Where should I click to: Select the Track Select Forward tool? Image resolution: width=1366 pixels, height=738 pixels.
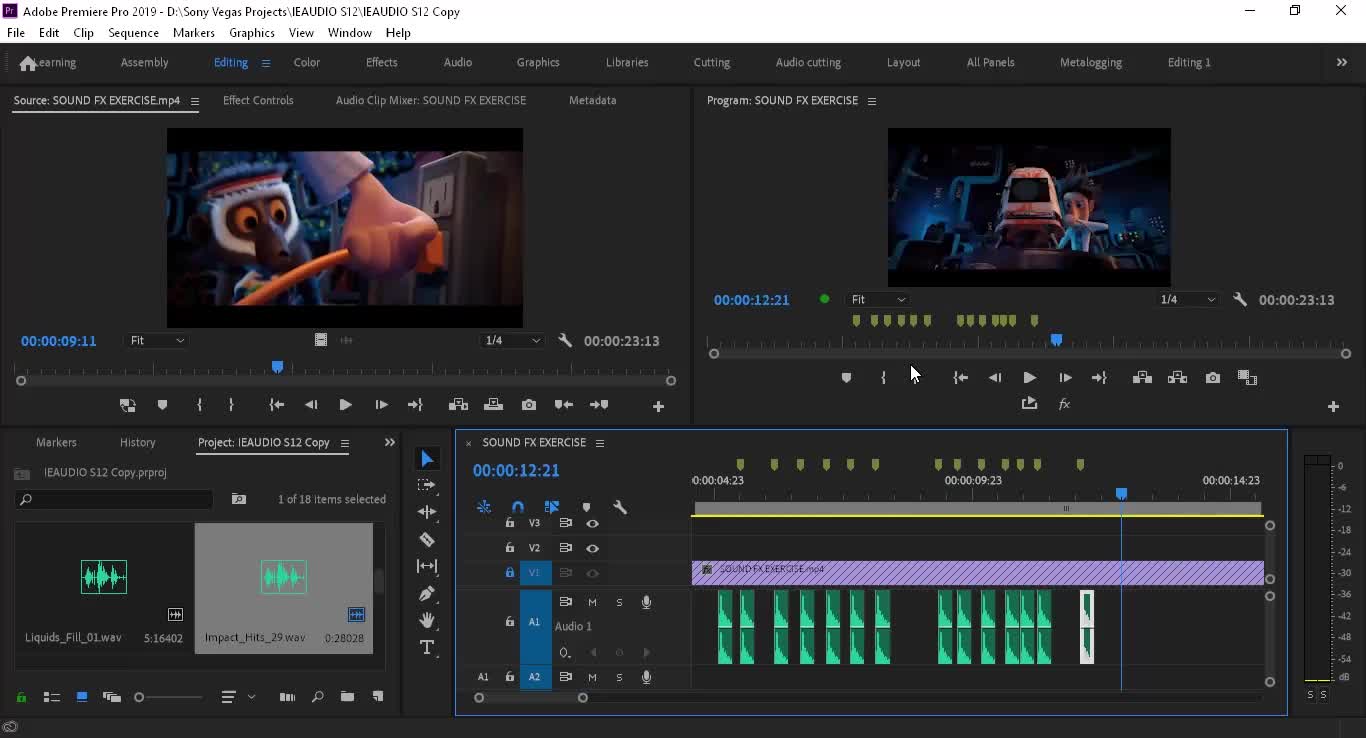pos(427,485)
